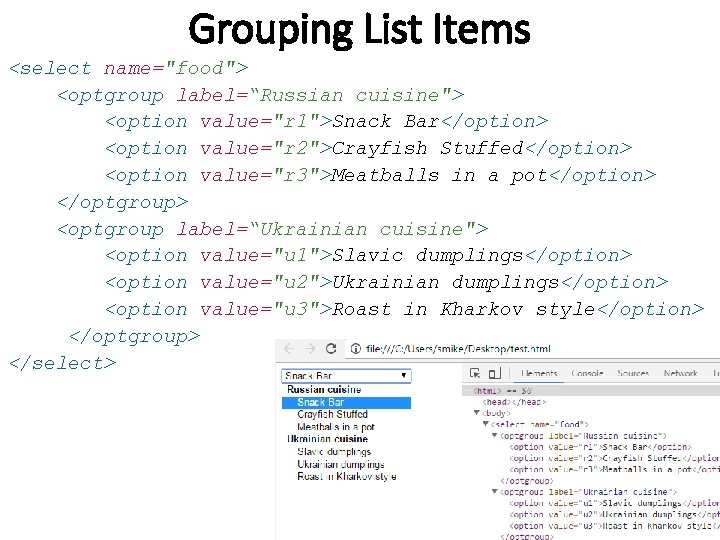
Task: Click the browser forward arrow
Action: pos(309,349)
